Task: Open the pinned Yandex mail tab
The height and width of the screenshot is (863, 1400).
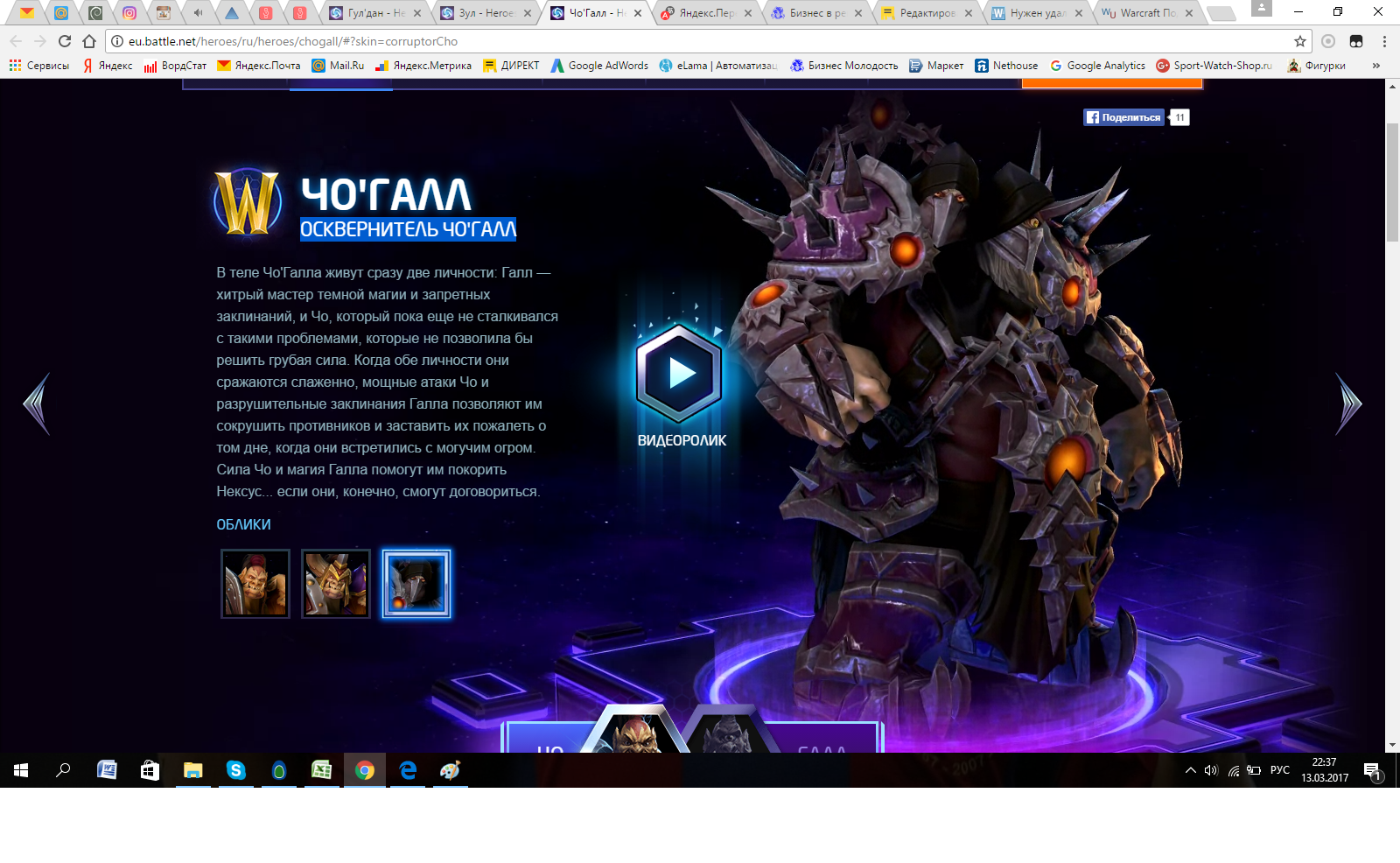Action: [27, 13]
